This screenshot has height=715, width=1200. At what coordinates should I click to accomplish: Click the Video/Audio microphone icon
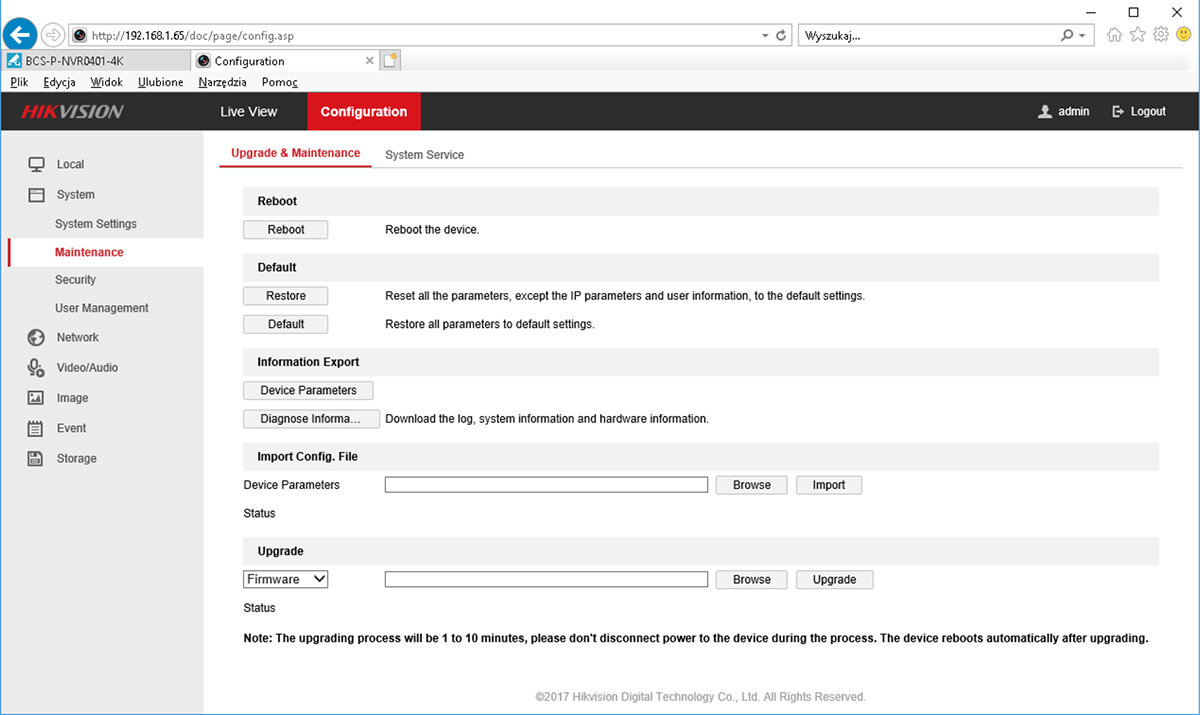(36, 368)
